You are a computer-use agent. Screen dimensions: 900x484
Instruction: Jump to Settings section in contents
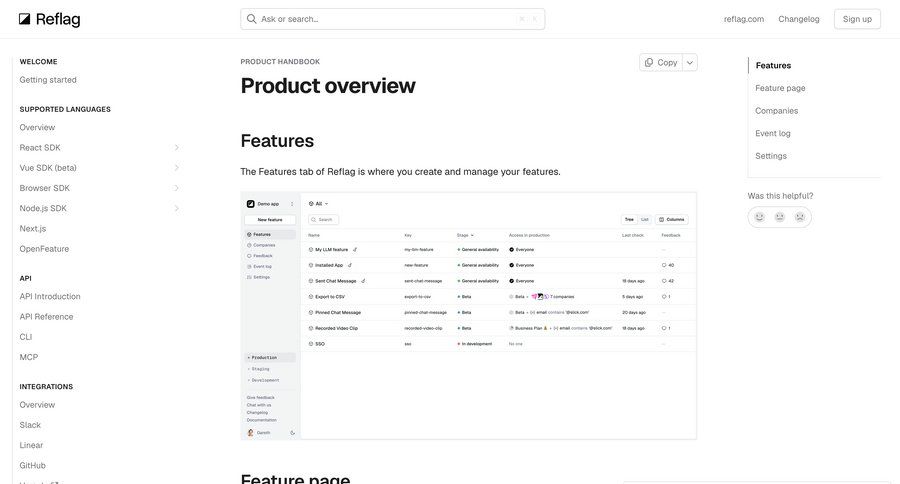(771, 156)
